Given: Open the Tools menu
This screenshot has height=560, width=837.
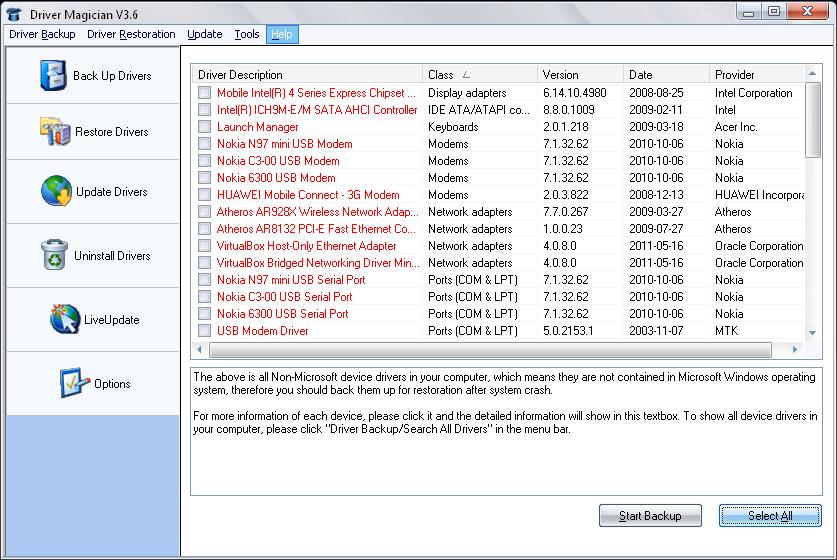Looking at the screenshot, I should pyautogui.click(x=247, y=34).
